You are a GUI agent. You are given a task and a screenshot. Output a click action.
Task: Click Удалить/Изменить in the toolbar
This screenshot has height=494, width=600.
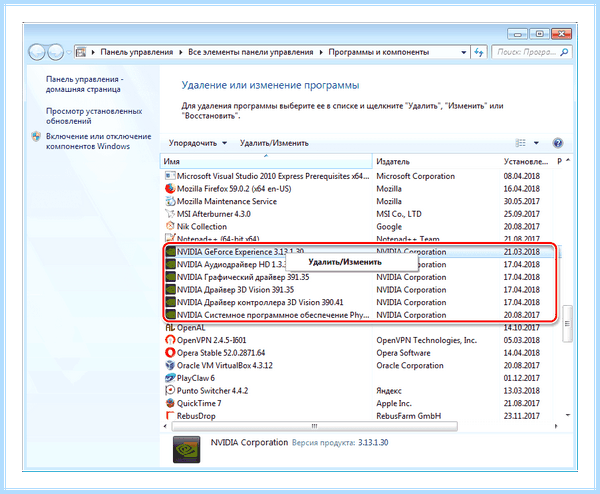click(274, 143)
